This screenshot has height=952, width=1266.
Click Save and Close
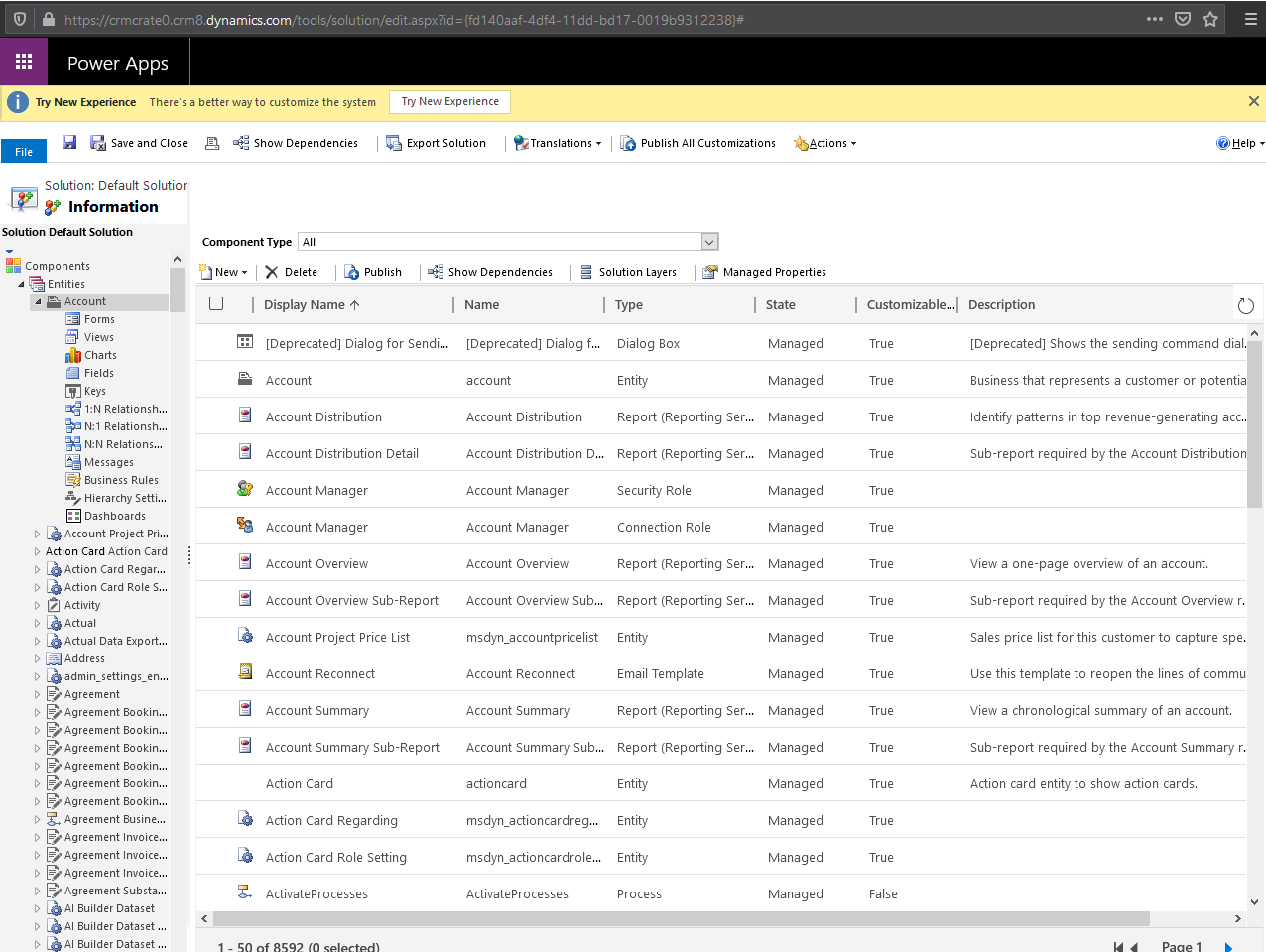pos(139,142)
